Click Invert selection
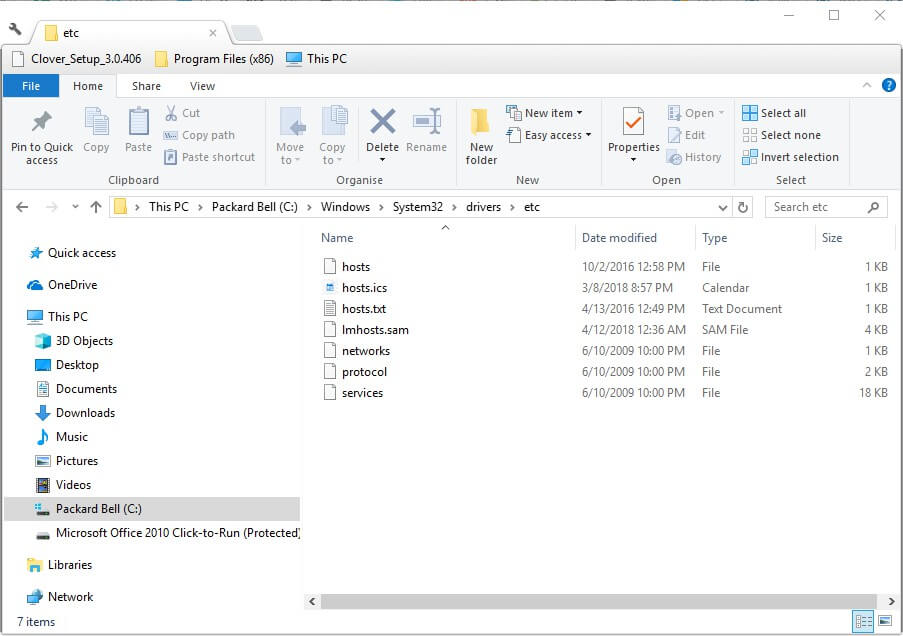 [x=790, y=157]
